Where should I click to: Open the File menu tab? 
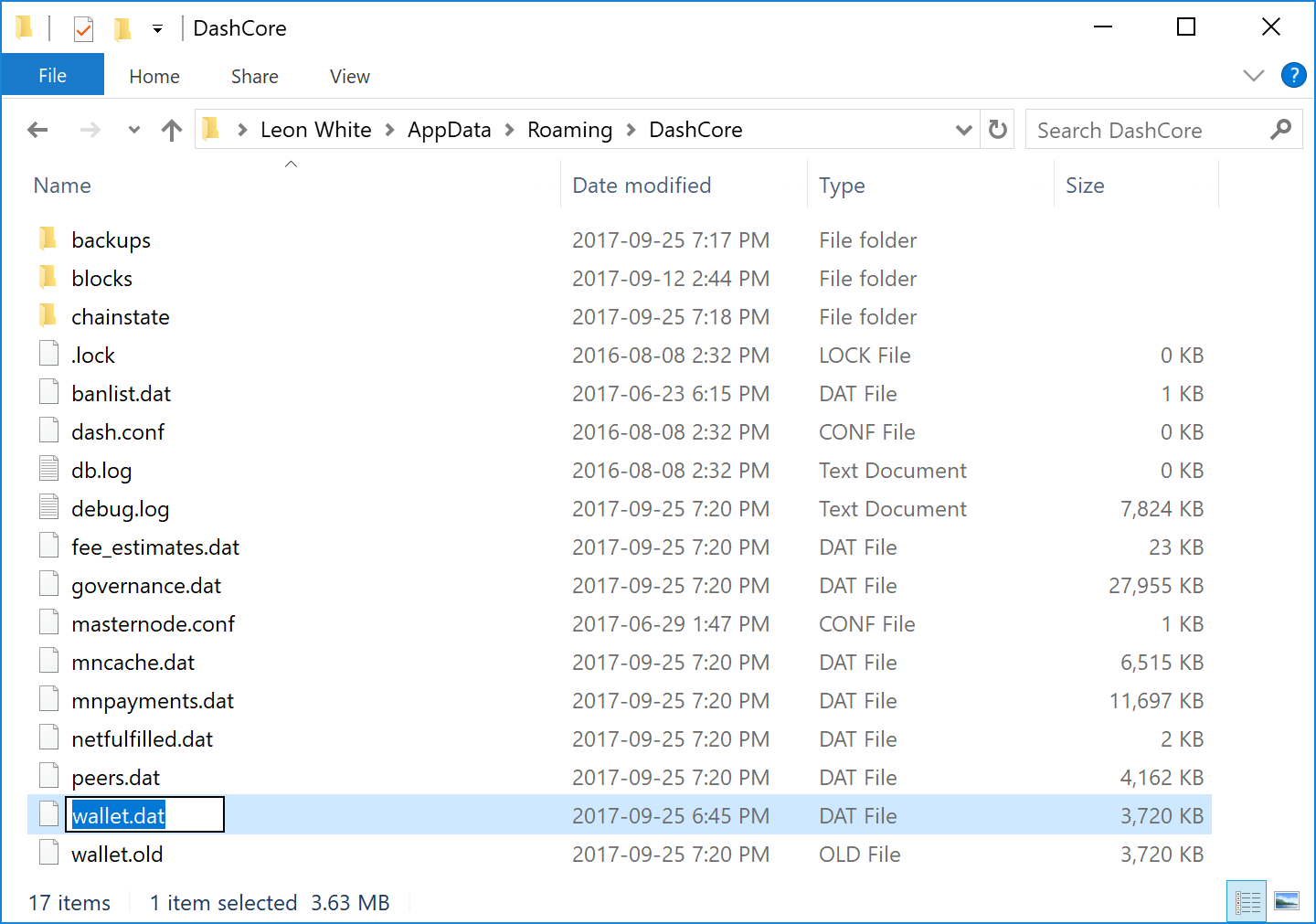(x=52, y=76)
